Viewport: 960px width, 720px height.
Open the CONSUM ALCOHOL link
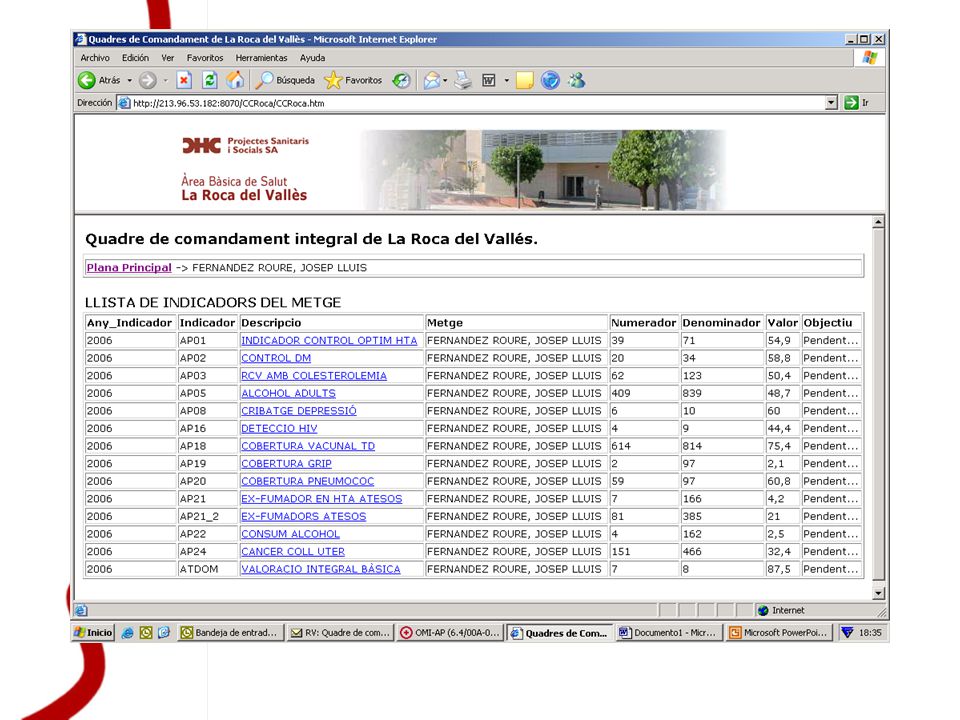[290, 534]
